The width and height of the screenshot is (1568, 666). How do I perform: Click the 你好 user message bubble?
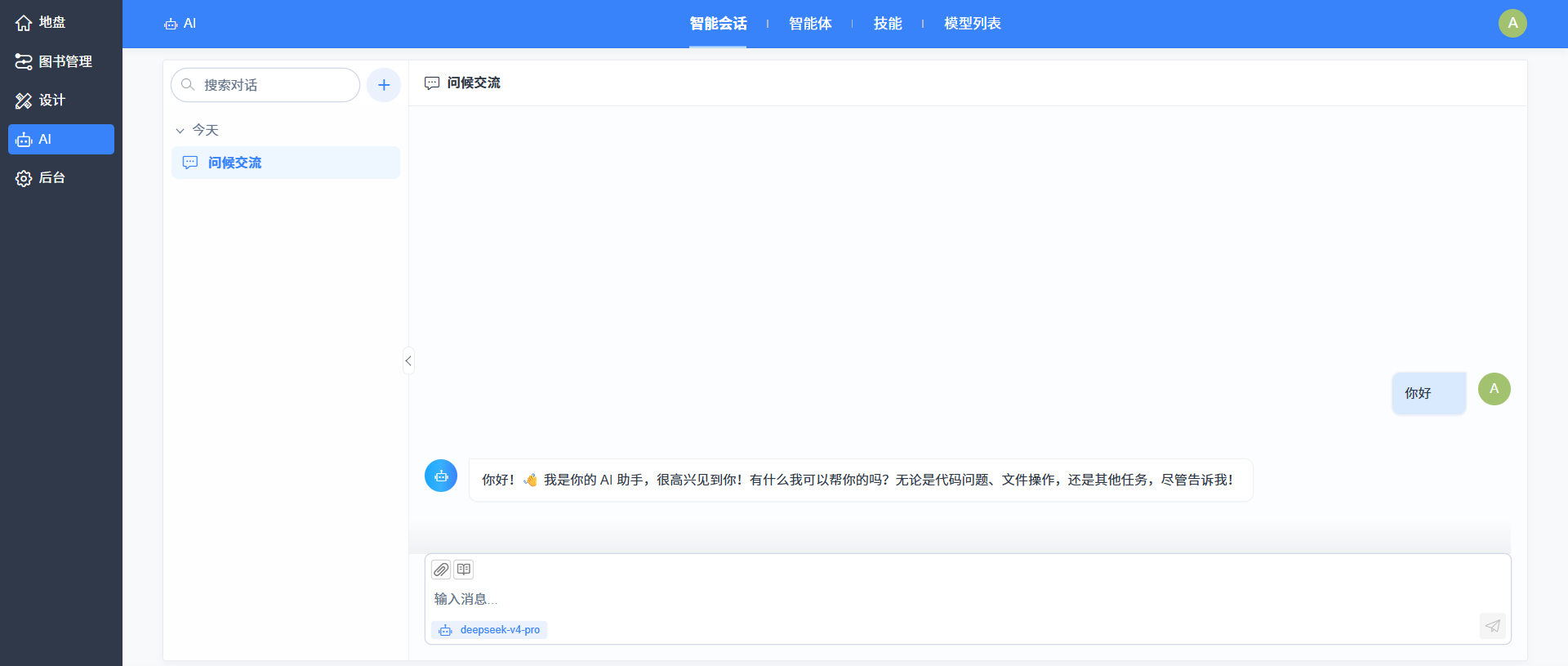[1429, 393]
